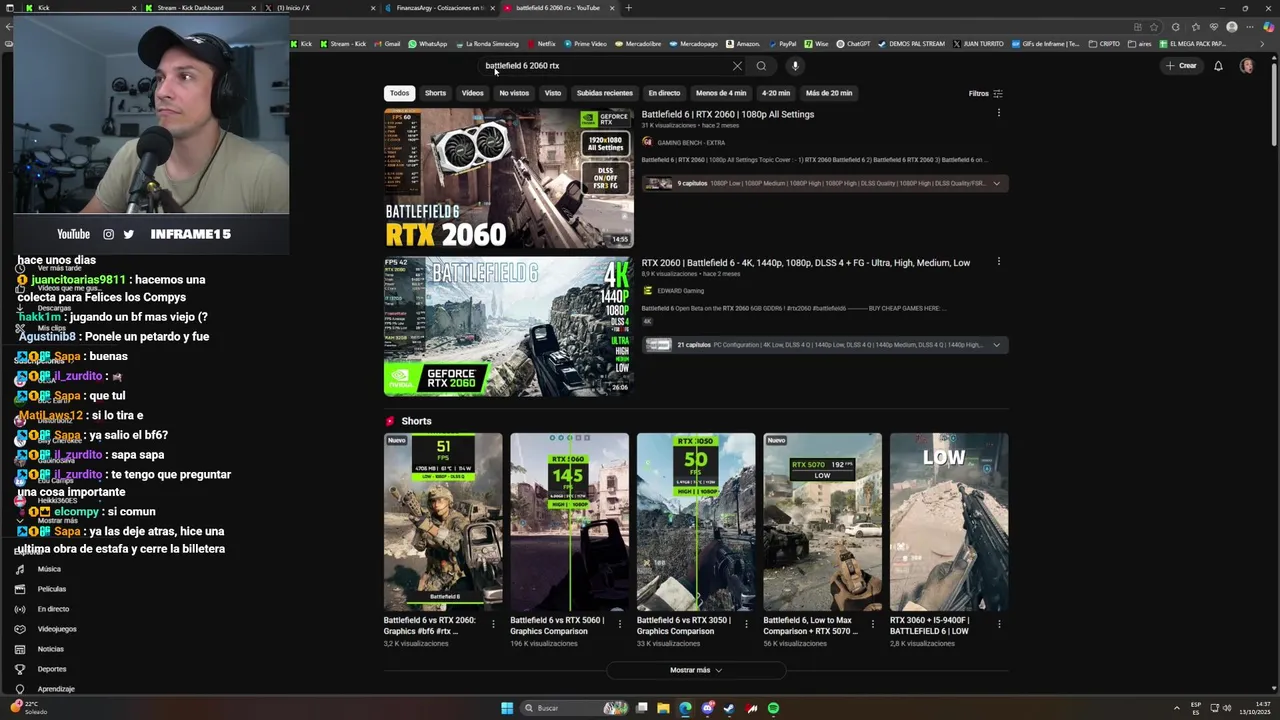Select the 'Subidas recientes' filter chip

click(604, 93)
